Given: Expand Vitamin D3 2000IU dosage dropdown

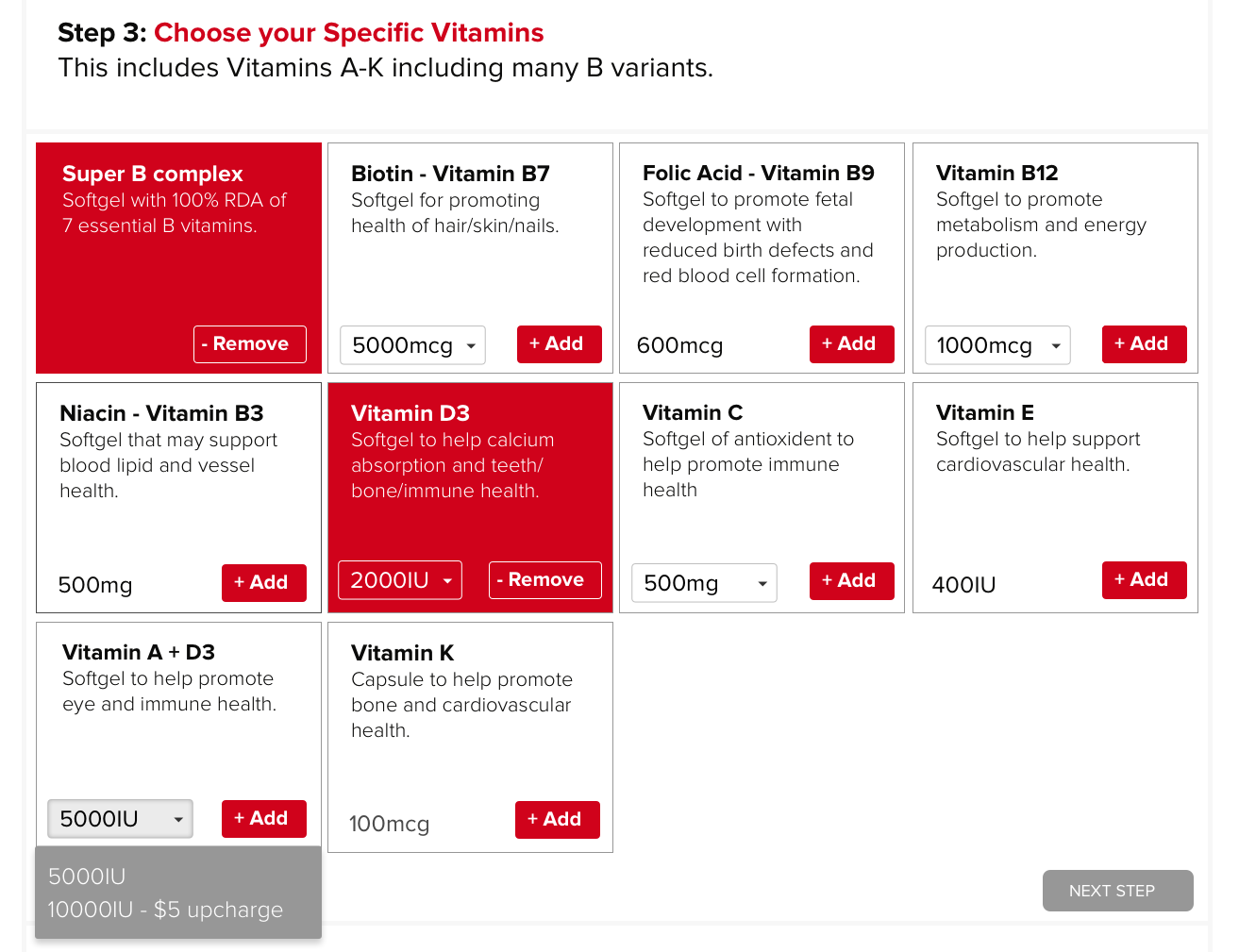Looking at the screenshot, I should pyautogui.click(x=400, y=580).
